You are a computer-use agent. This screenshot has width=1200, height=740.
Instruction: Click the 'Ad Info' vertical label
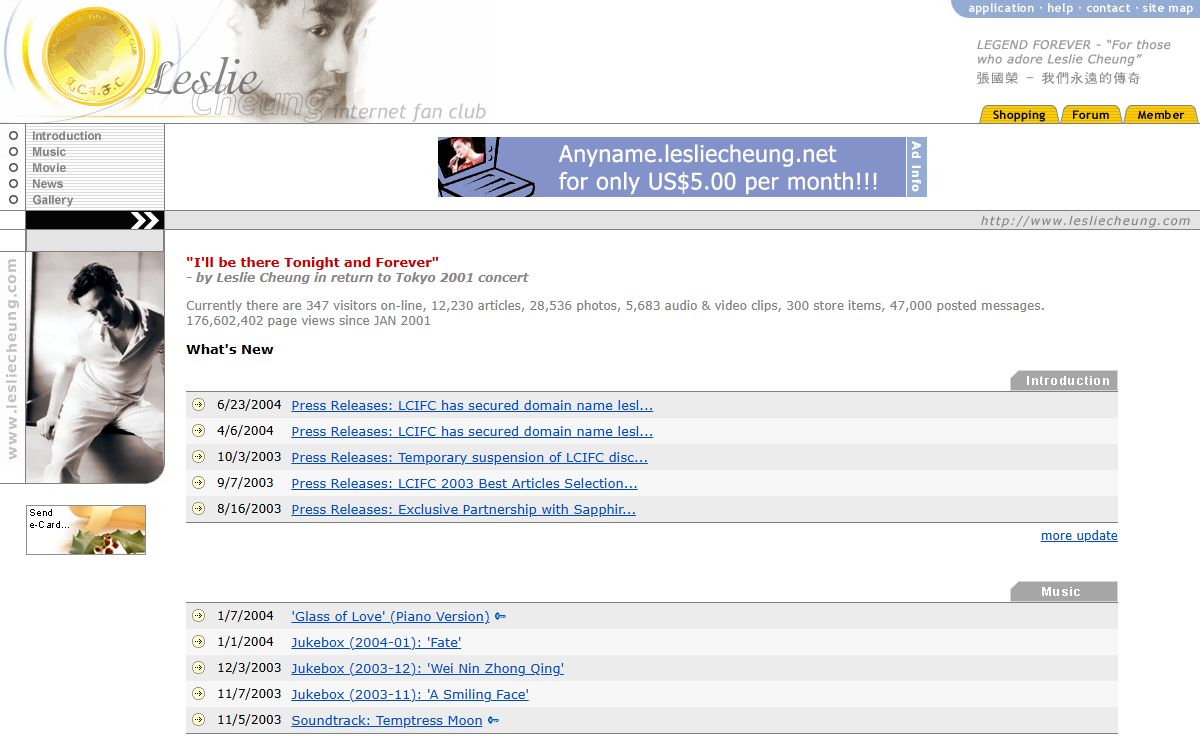(x=916, y=167)
